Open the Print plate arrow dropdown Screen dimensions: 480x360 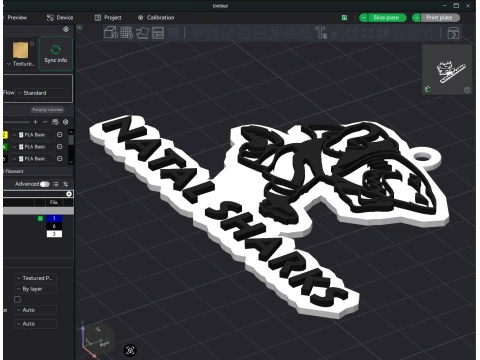point(417,18)
